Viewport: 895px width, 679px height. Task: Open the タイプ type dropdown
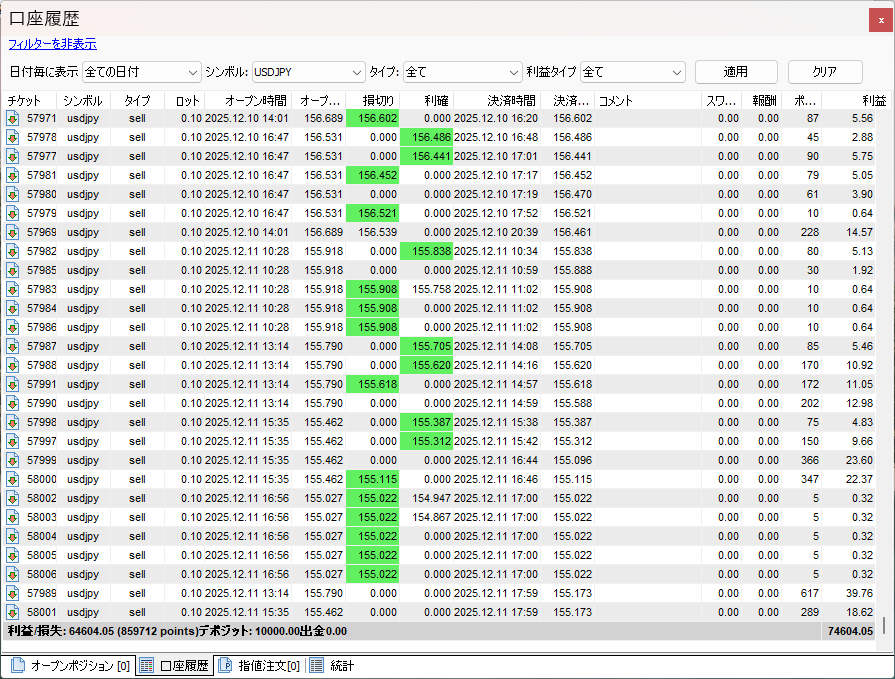point(461,72)
